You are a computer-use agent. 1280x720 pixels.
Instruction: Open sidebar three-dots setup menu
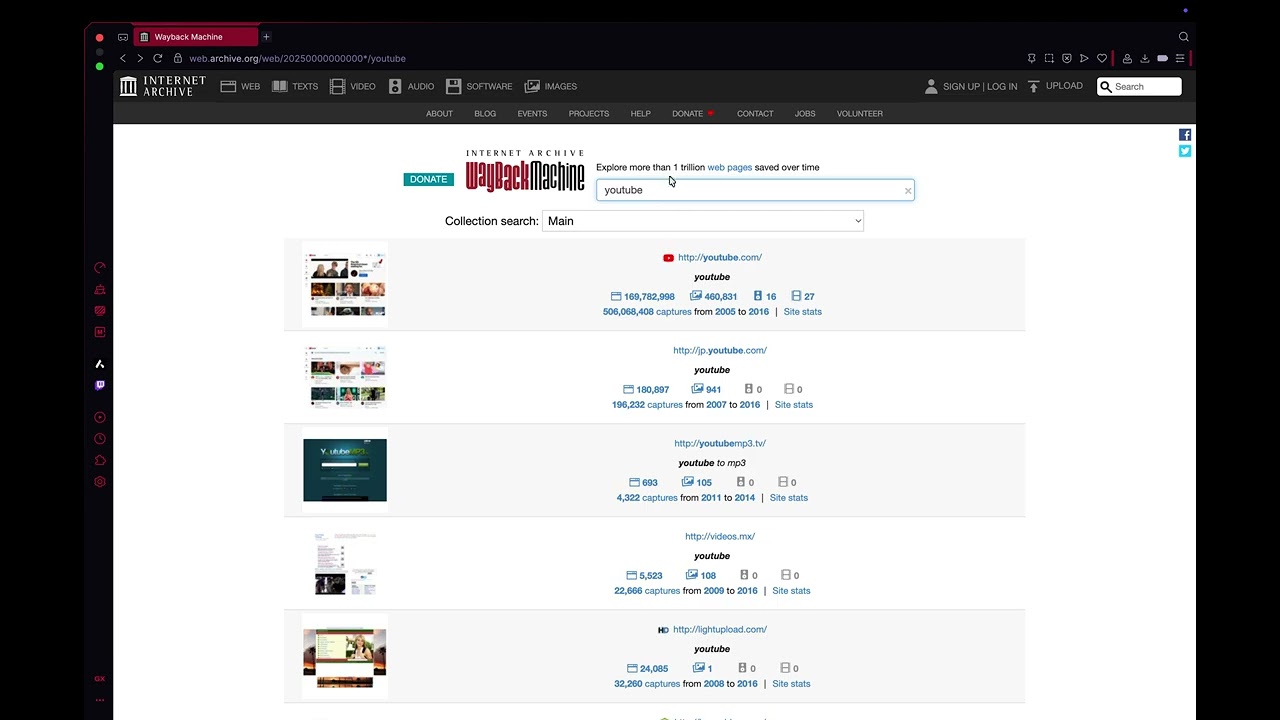(x=100, y=700)
